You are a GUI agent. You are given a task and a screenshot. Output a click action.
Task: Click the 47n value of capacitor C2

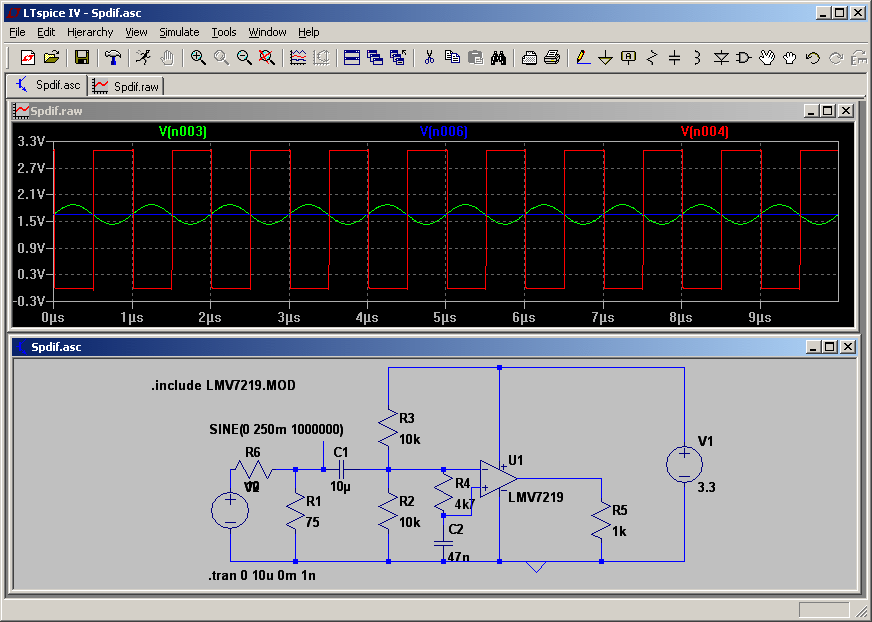[459, 556]
